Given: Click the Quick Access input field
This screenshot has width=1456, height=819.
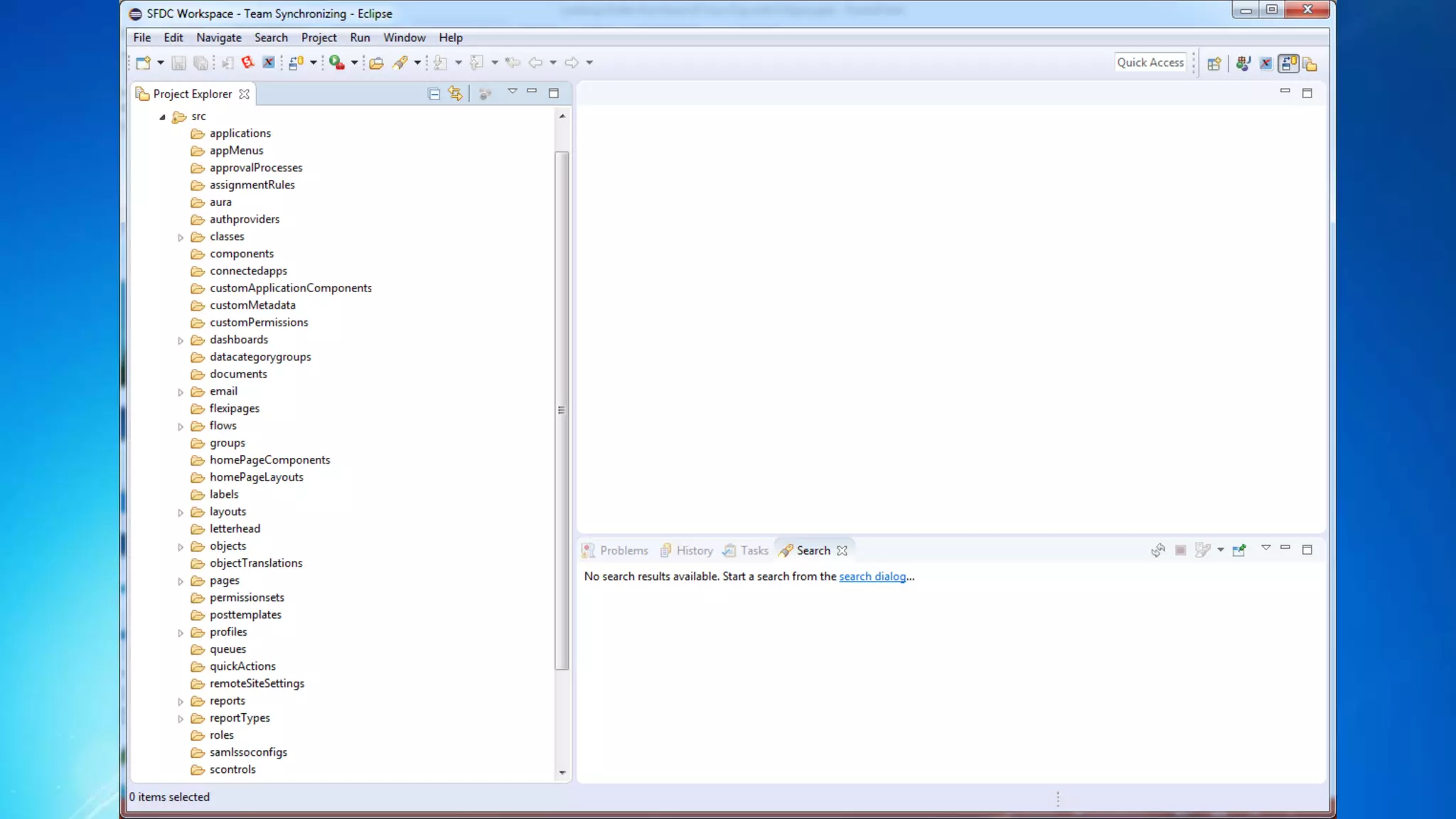Looking at the screenshot, I should point(1150,63).
